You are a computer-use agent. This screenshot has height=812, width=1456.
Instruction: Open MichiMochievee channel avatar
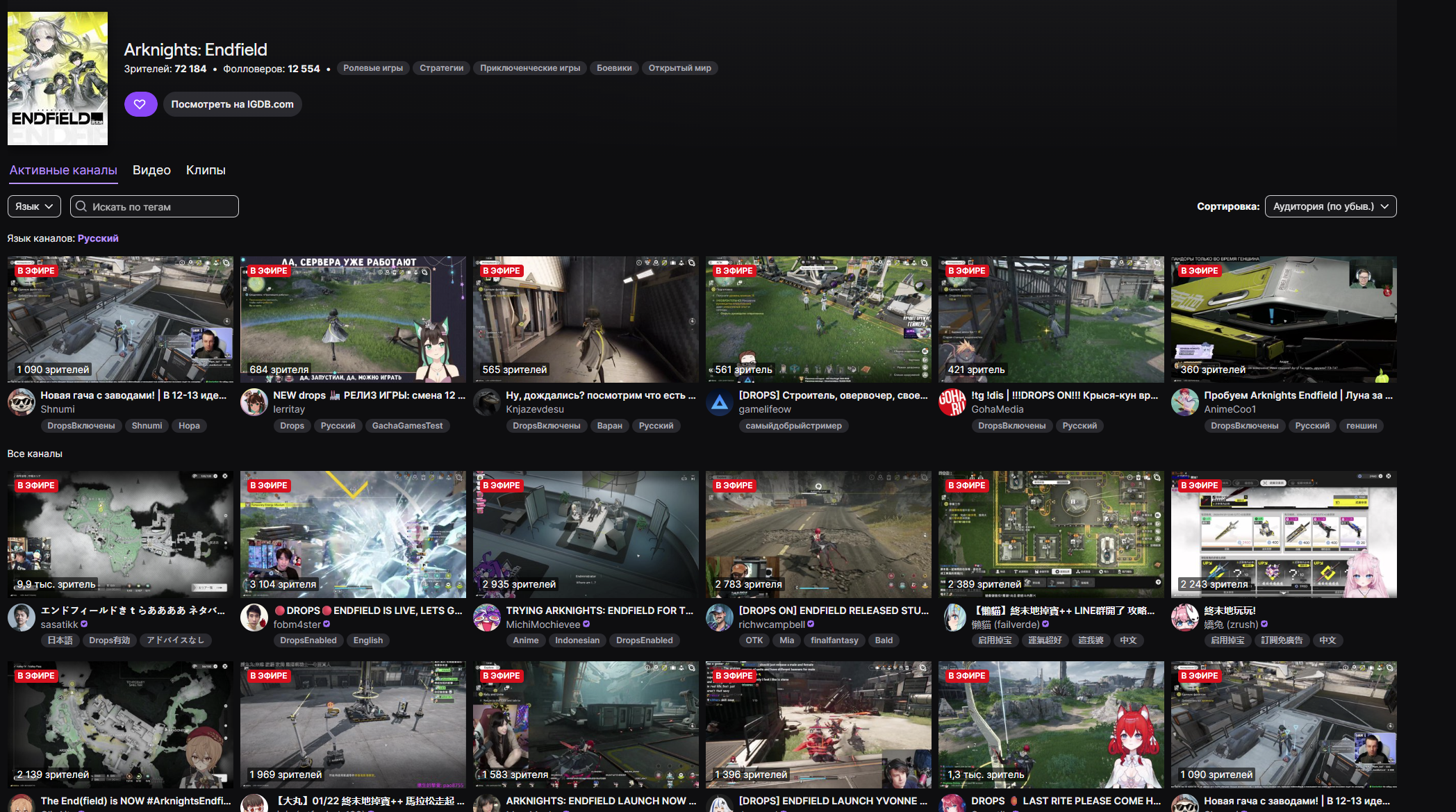(x=487, y=618)
